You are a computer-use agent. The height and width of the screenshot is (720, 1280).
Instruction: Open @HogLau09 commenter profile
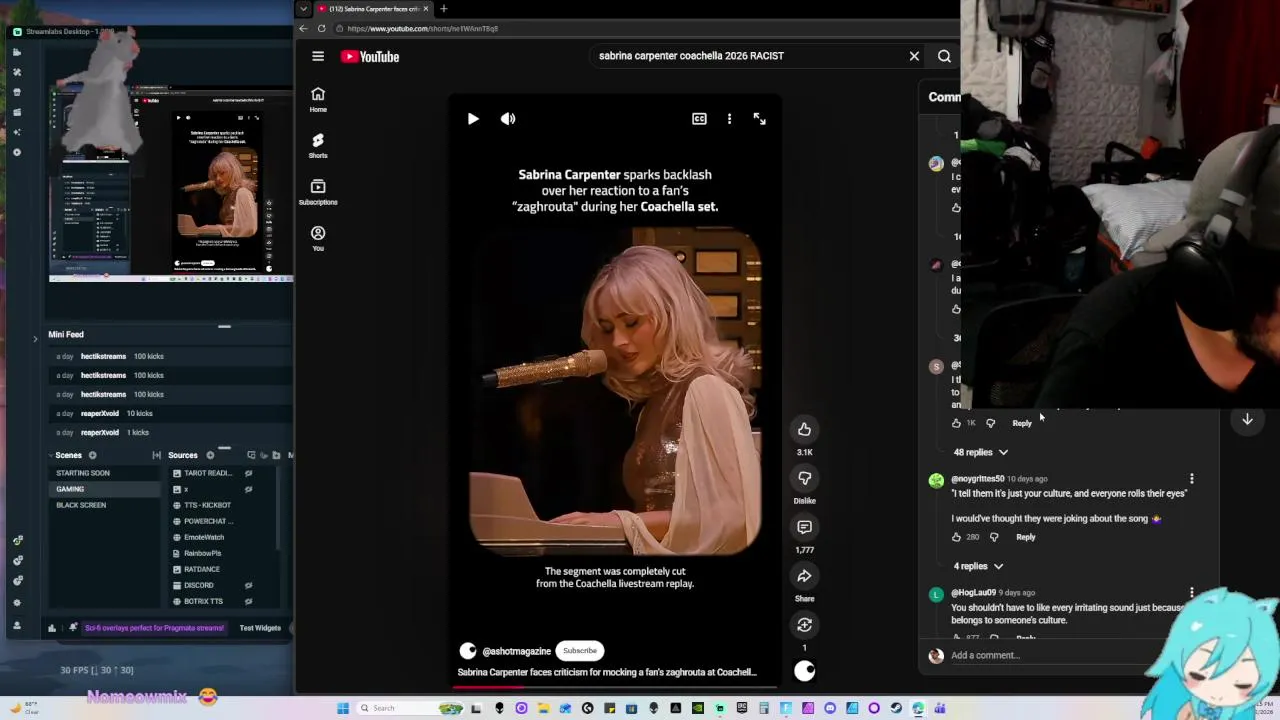tap(973, 593)
